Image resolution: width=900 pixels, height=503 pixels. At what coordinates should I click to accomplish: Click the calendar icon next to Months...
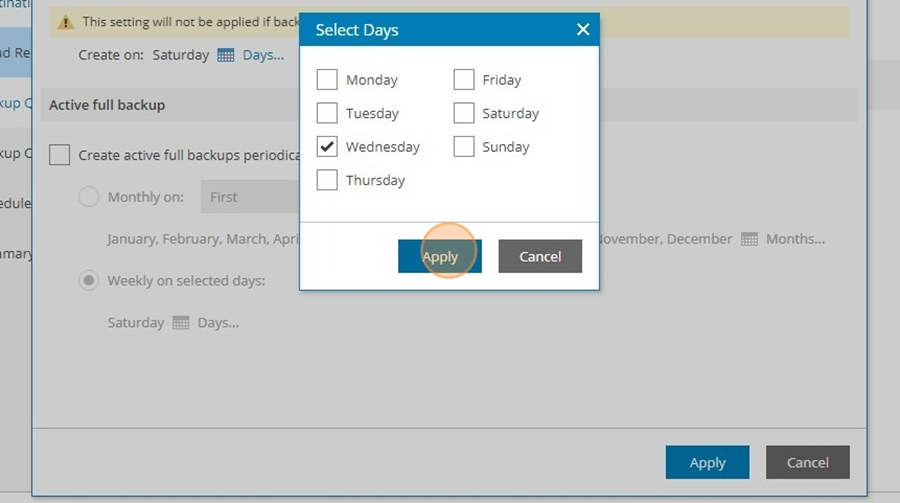(749, 239)
